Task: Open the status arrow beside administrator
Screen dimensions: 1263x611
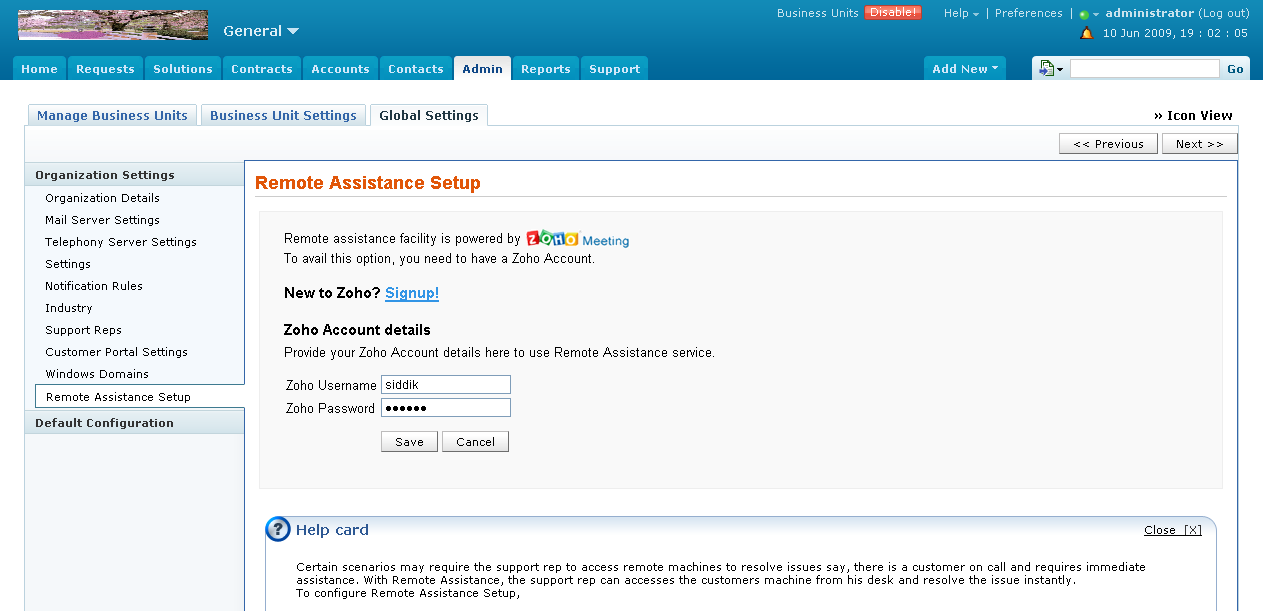Action: pyautogui.click(x=1096, y=15)
